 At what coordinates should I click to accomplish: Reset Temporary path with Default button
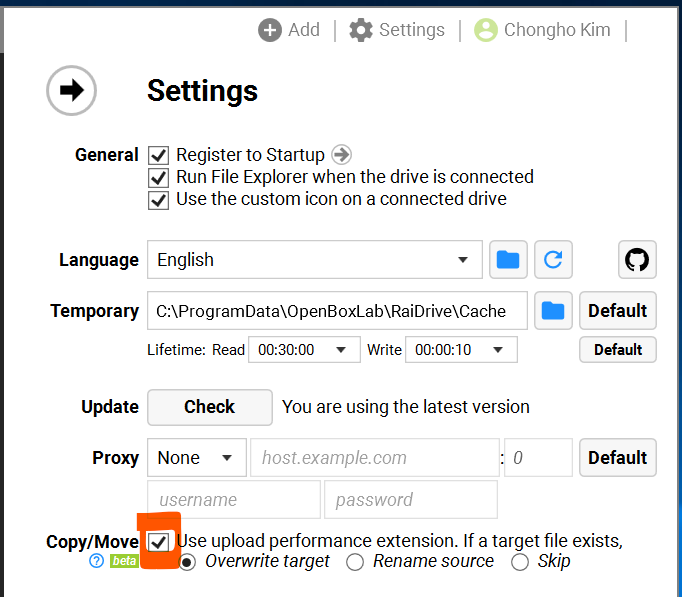tap(617, 311)
